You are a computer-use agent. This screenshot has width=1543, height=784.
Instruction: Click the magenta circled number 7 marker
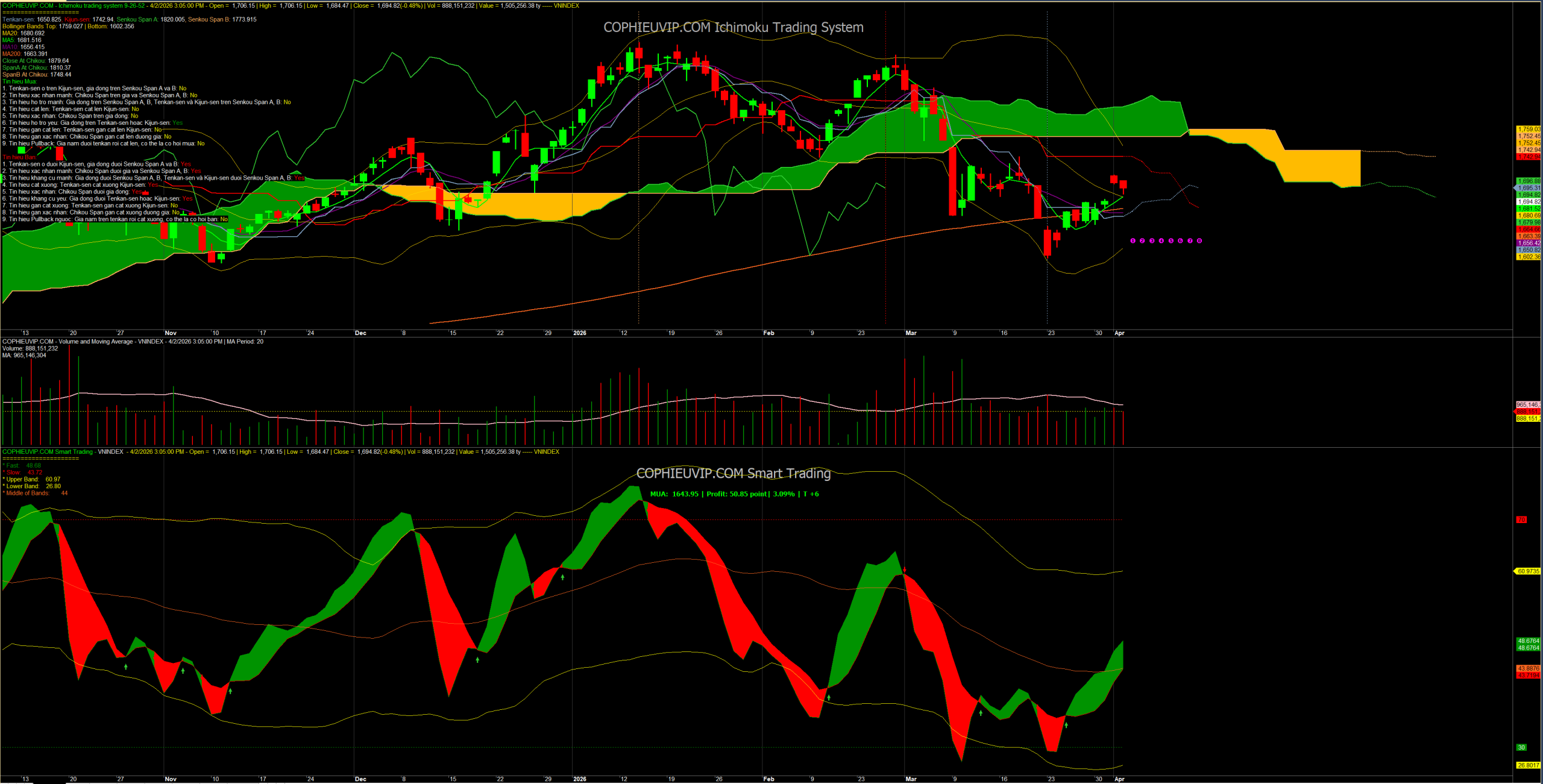coord(1190,241)
